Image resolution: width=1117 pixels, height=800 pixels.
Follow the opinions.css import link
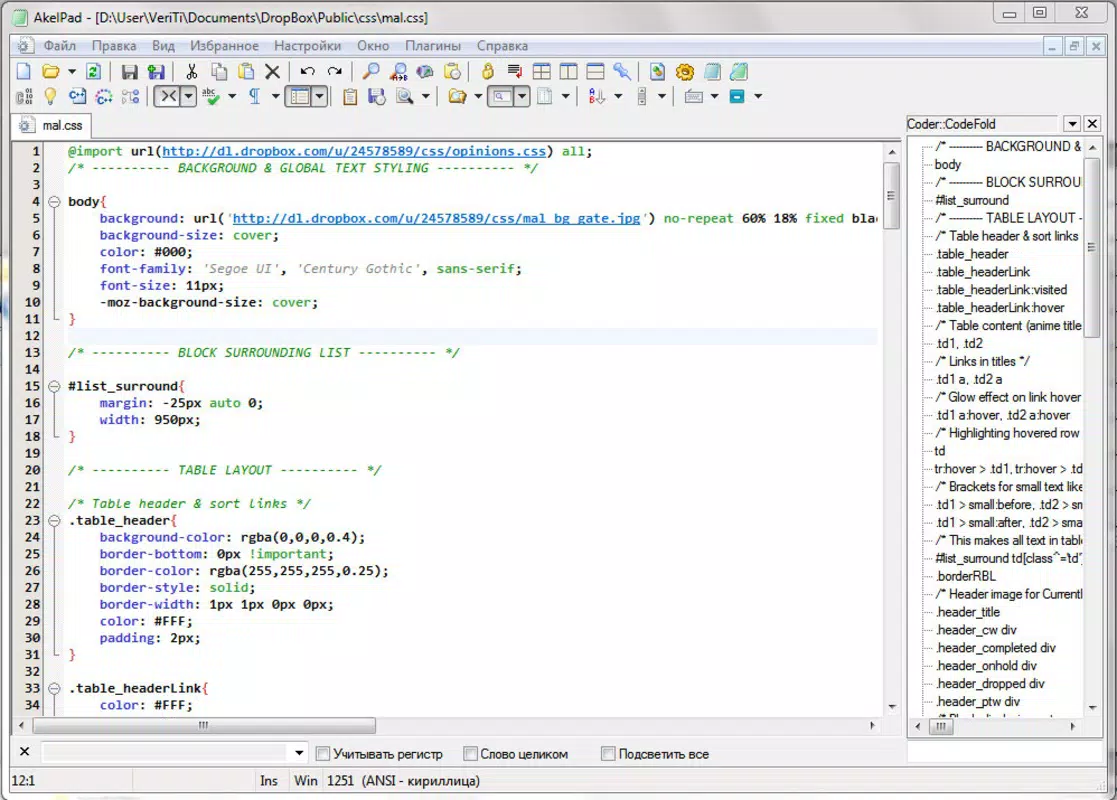[x=354, y=151]
